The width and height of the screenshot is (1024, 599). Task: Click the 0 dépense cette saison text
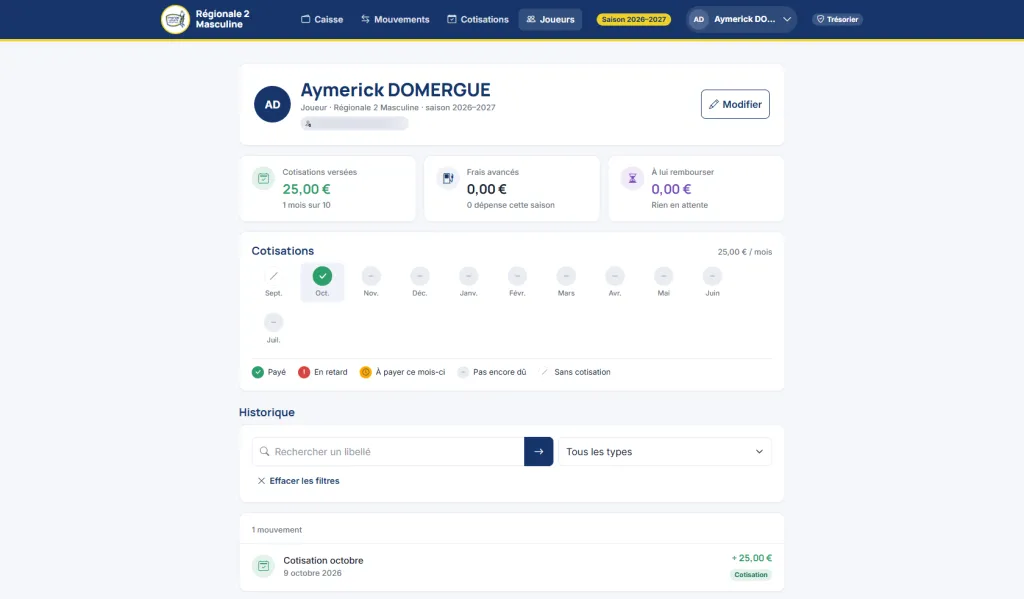pos(511,205)
